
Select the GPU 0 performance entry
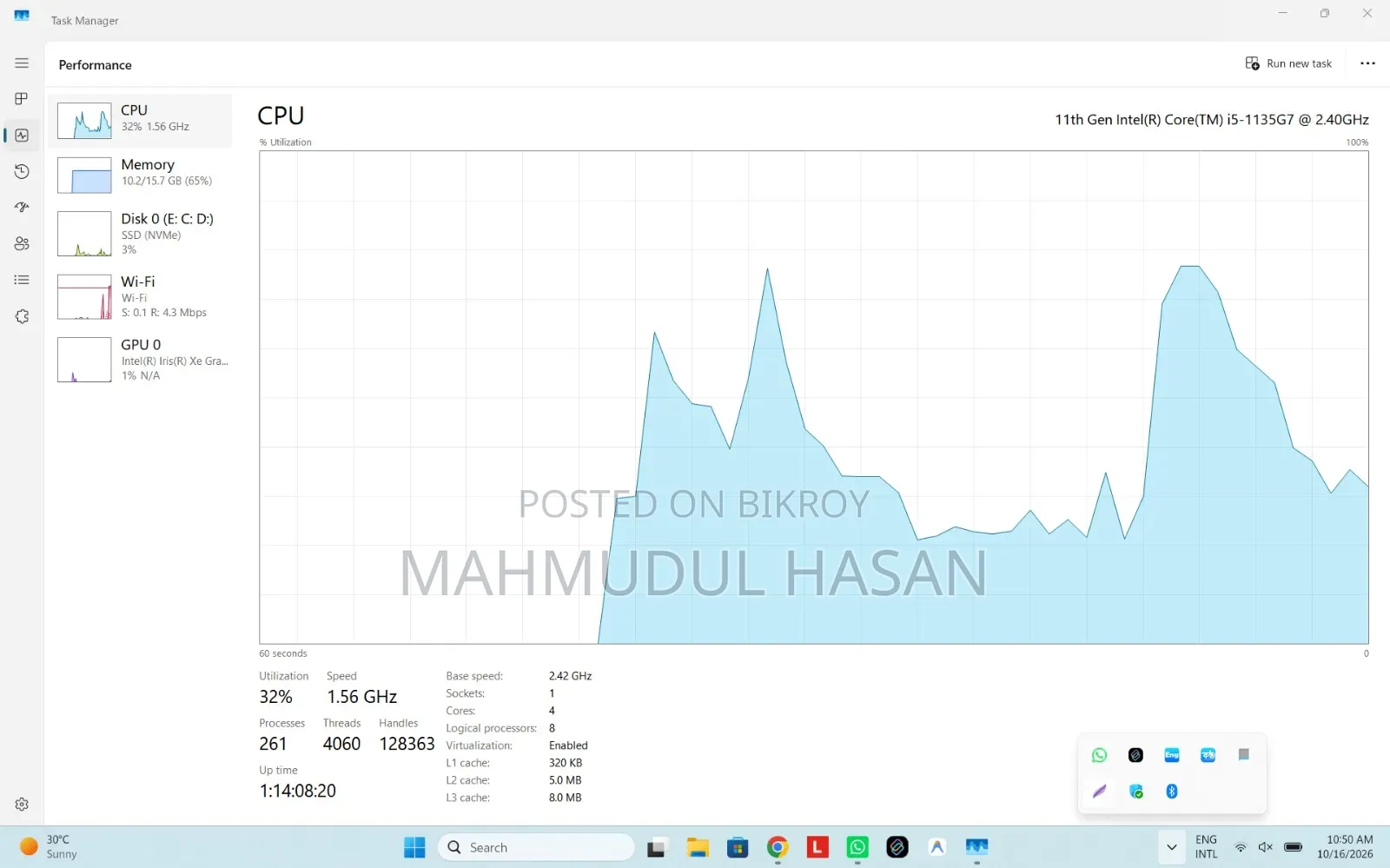point(140,360)
